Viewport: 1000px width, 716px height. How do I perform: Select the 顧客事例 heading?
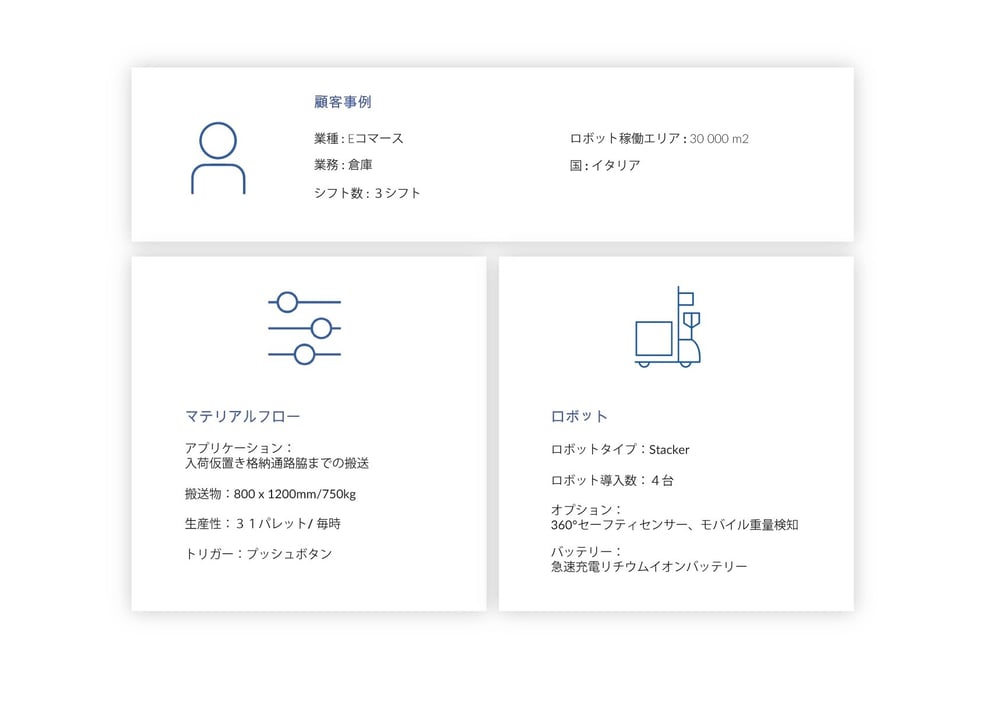pos(342,102)
